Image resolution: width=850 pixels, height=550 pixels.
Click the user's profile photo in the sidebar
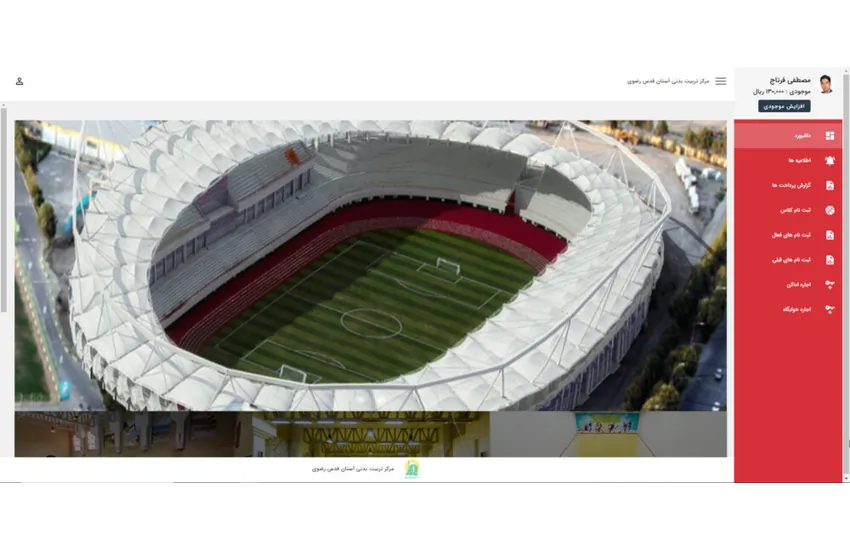(825, 84)
